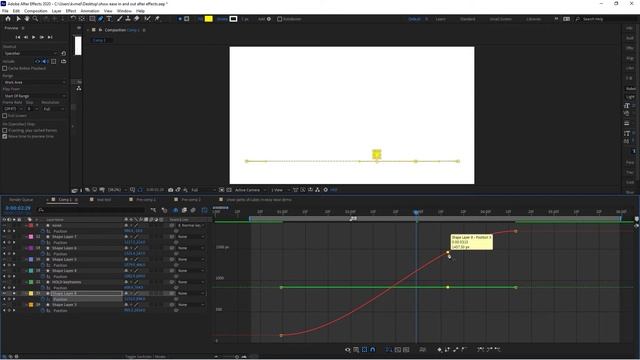Click the Default workspace button

[414, 19]
